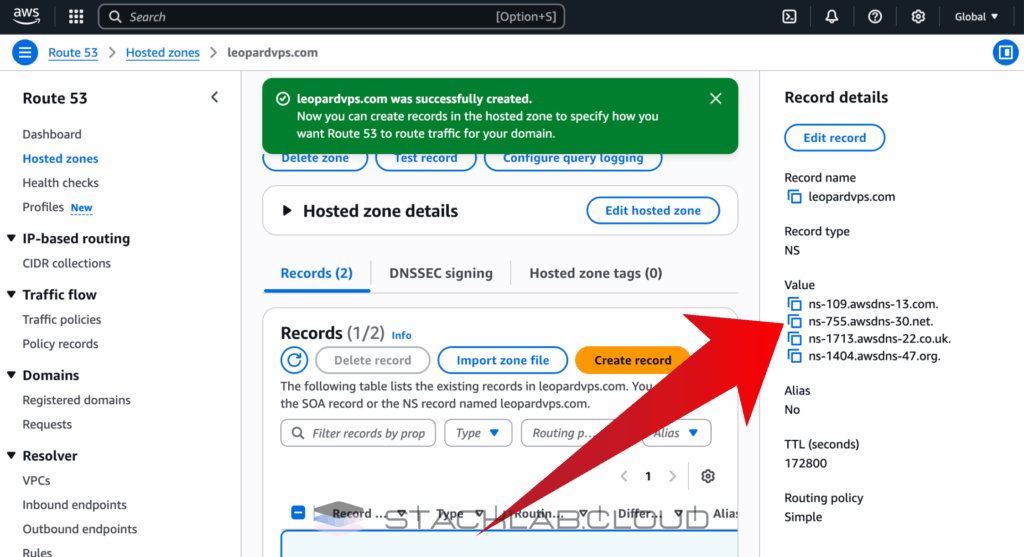Click the Filter records search field
The height and width of the screenshot is (557, 1024).
[x=358, y=433]
